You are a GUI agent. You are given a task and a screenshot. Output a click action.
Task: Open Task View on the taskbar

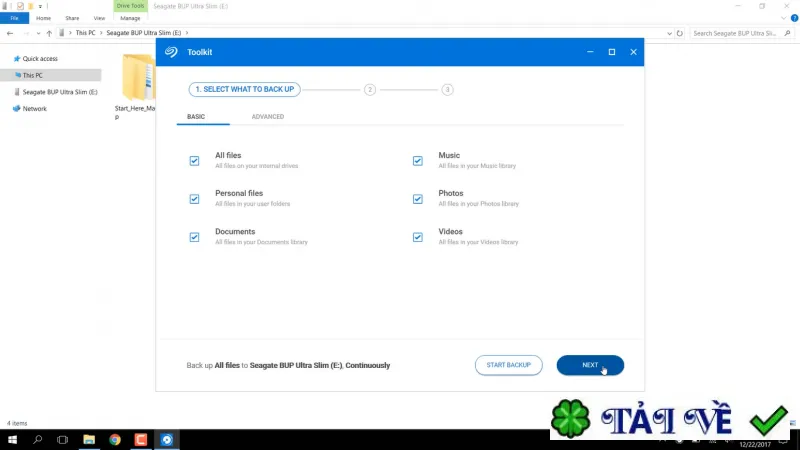tap(62, 439)
